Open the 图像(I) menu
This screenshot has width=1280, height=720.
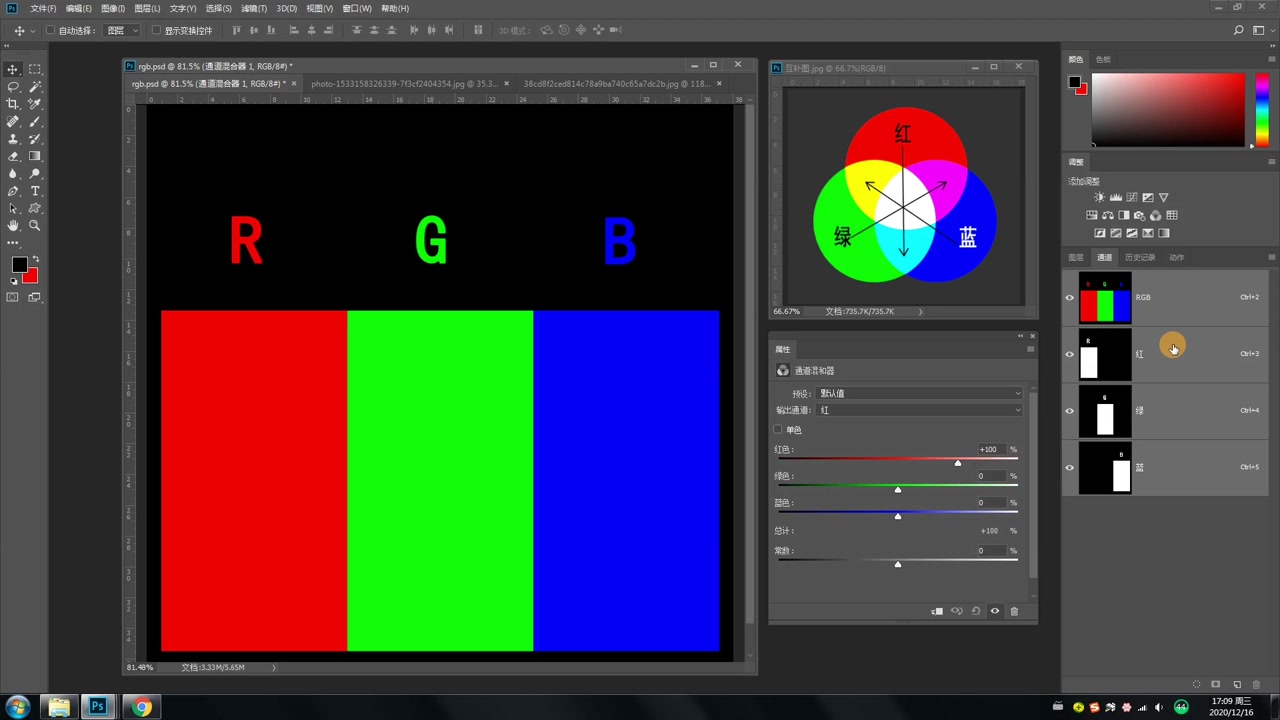pos(113,8)
